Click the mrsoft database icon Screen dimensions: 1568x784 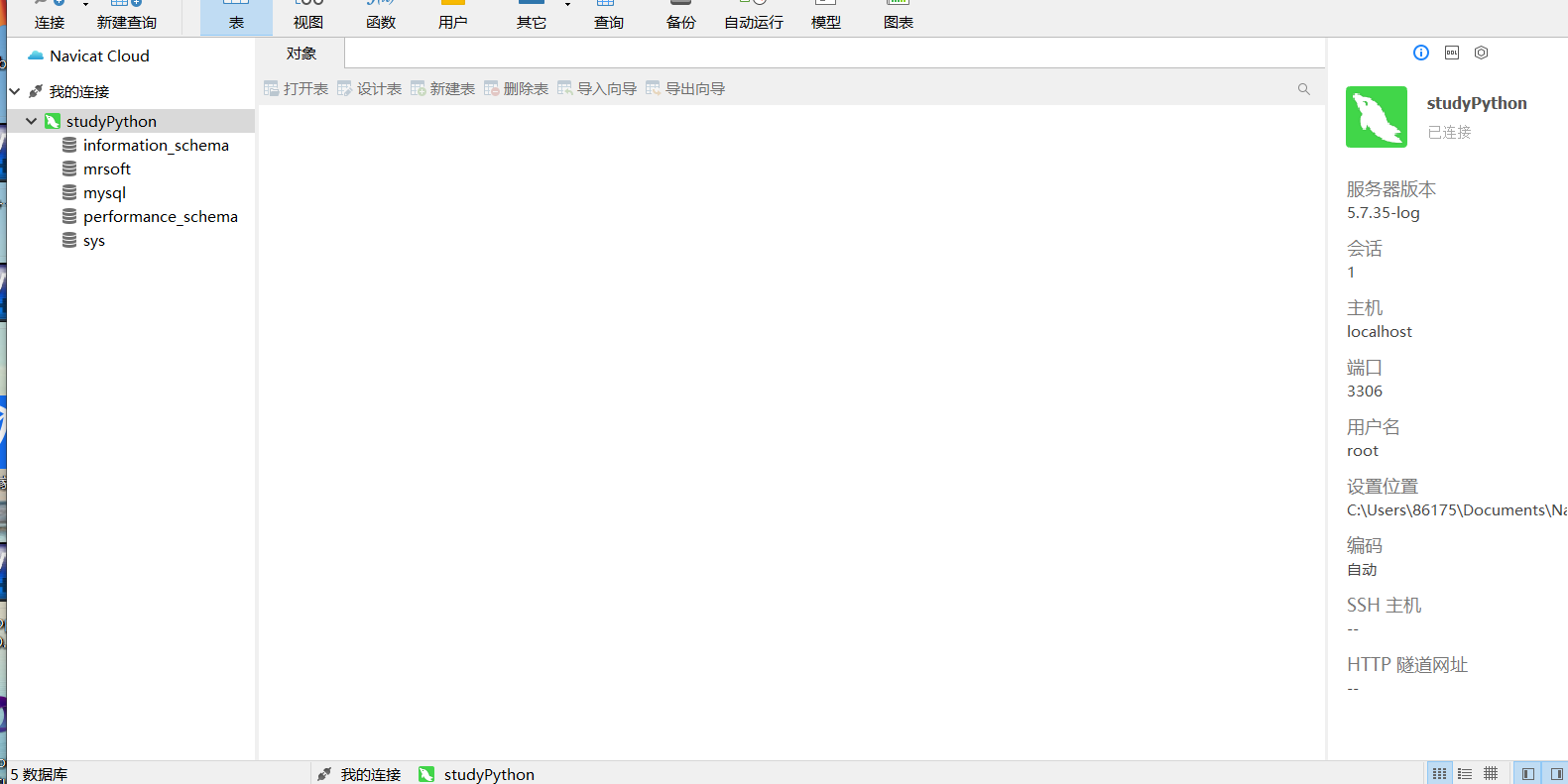click(x=69, y=168)
